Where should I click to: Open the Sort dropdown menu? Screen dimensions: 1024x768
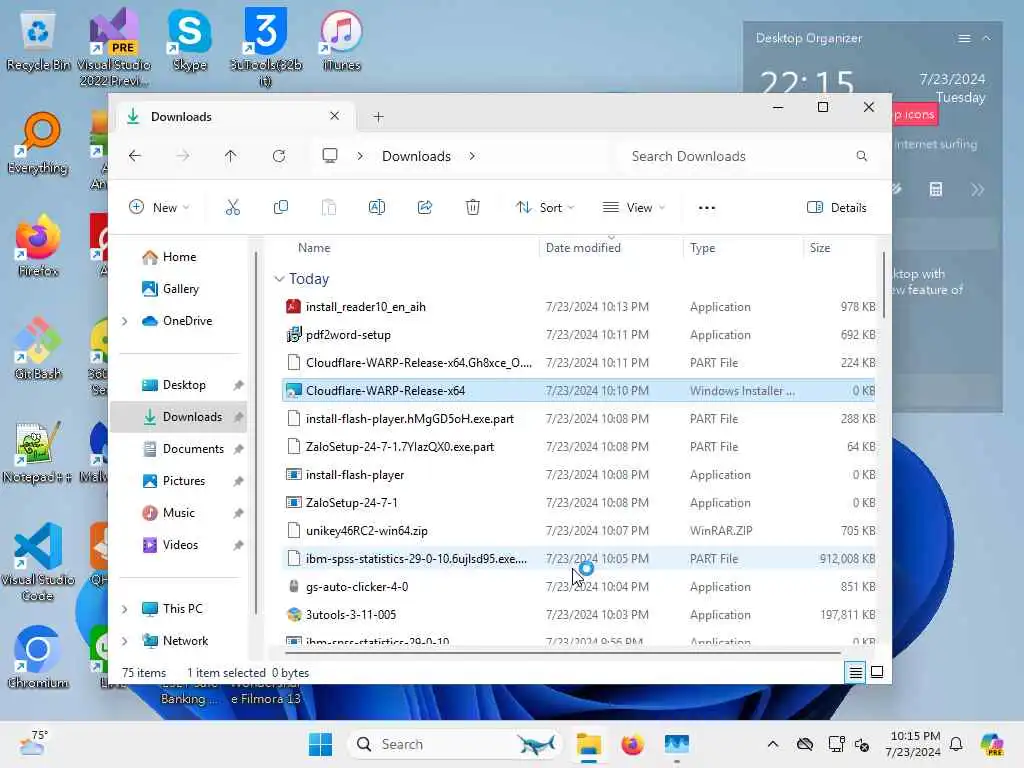pos(545,208)
